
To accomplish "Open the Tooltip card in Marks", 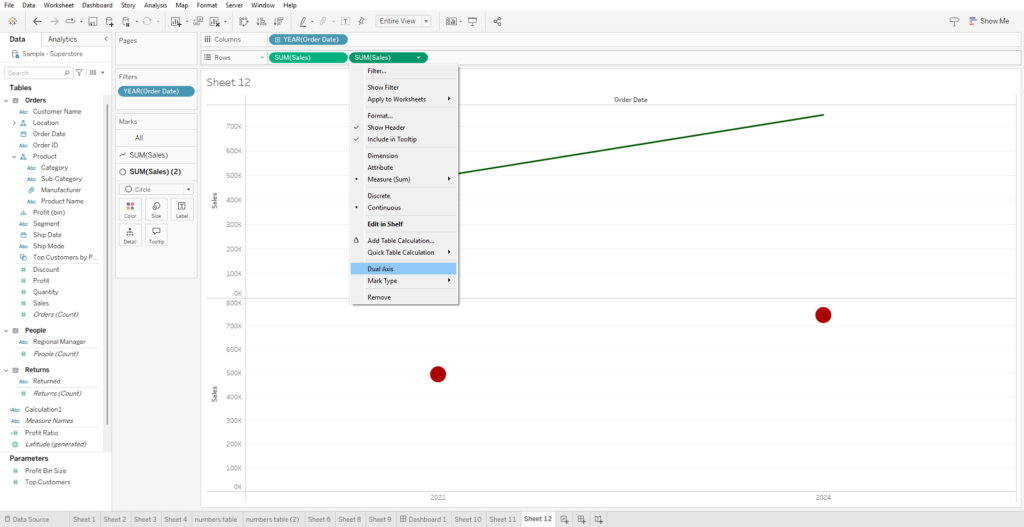I will click(x=156, y=235).
